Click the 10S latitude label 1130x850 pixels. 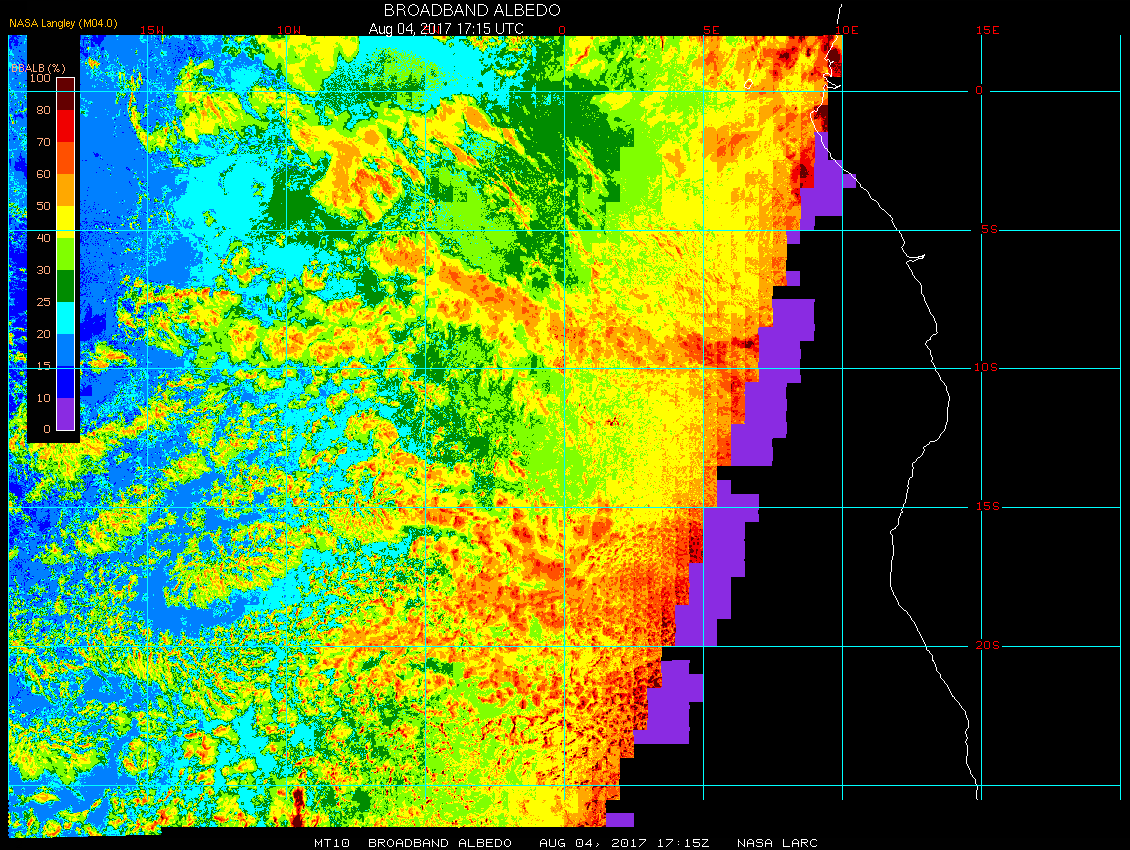pyautogui.click(x=986, y=368)
